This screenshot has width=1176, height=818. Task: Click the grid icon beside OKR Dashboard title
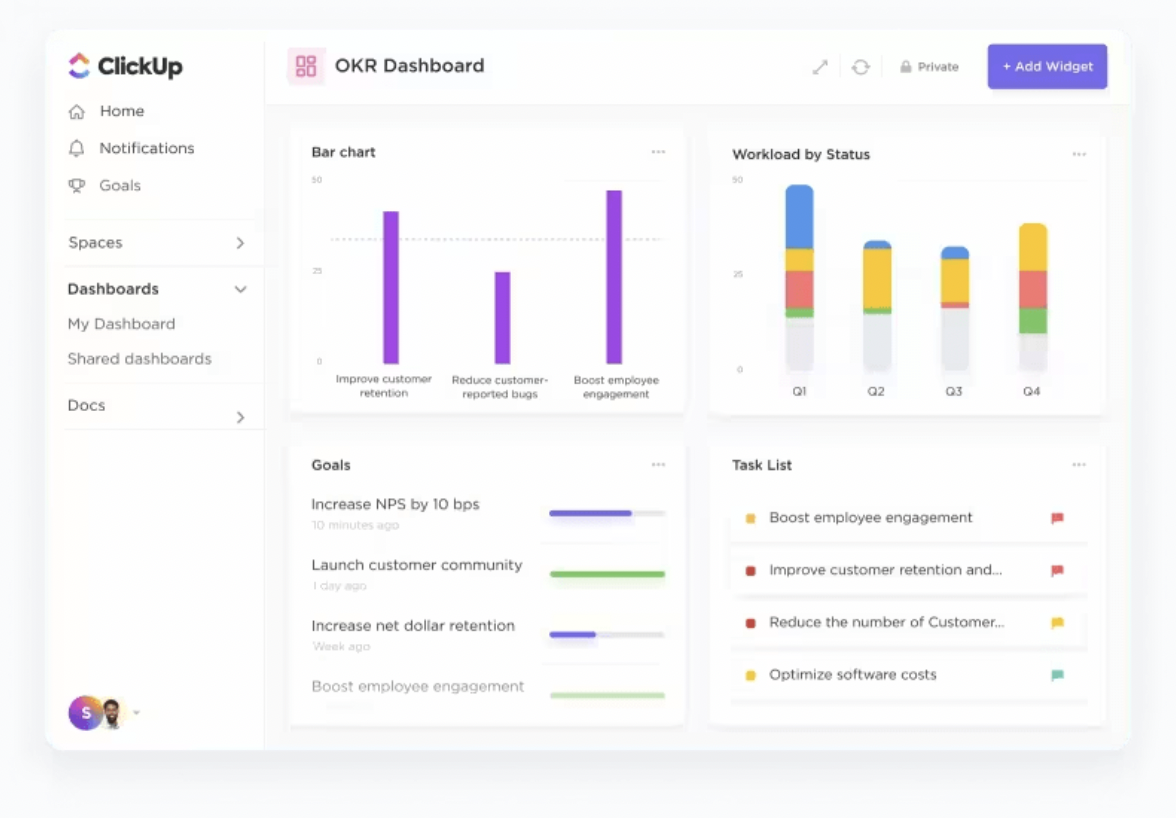click(305, 64)
